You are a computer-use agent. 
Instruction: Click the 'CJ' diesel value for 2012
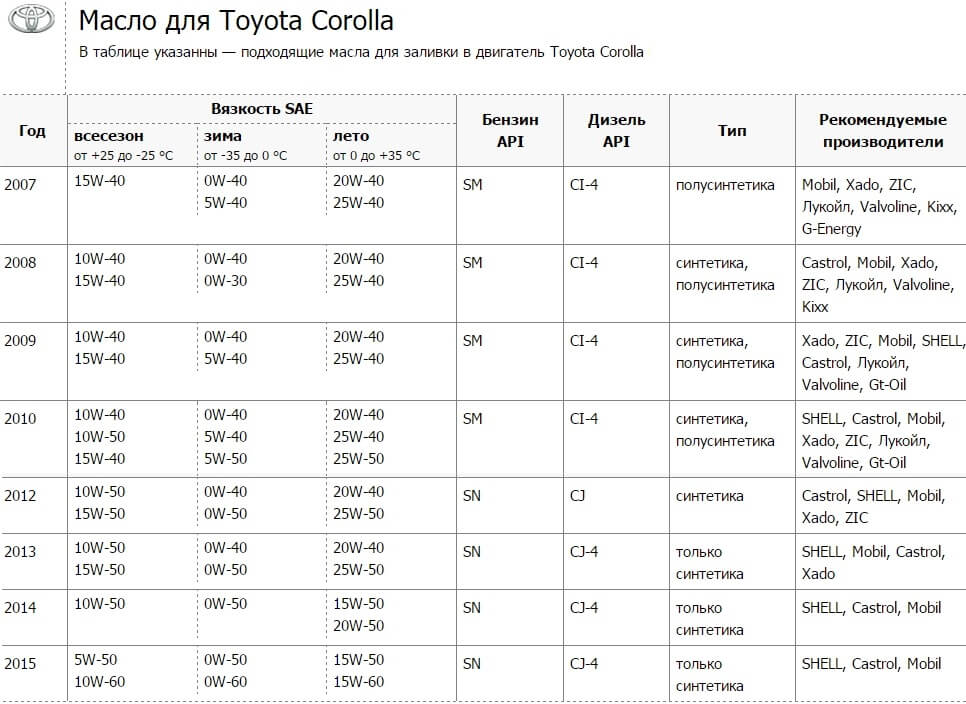579,496
